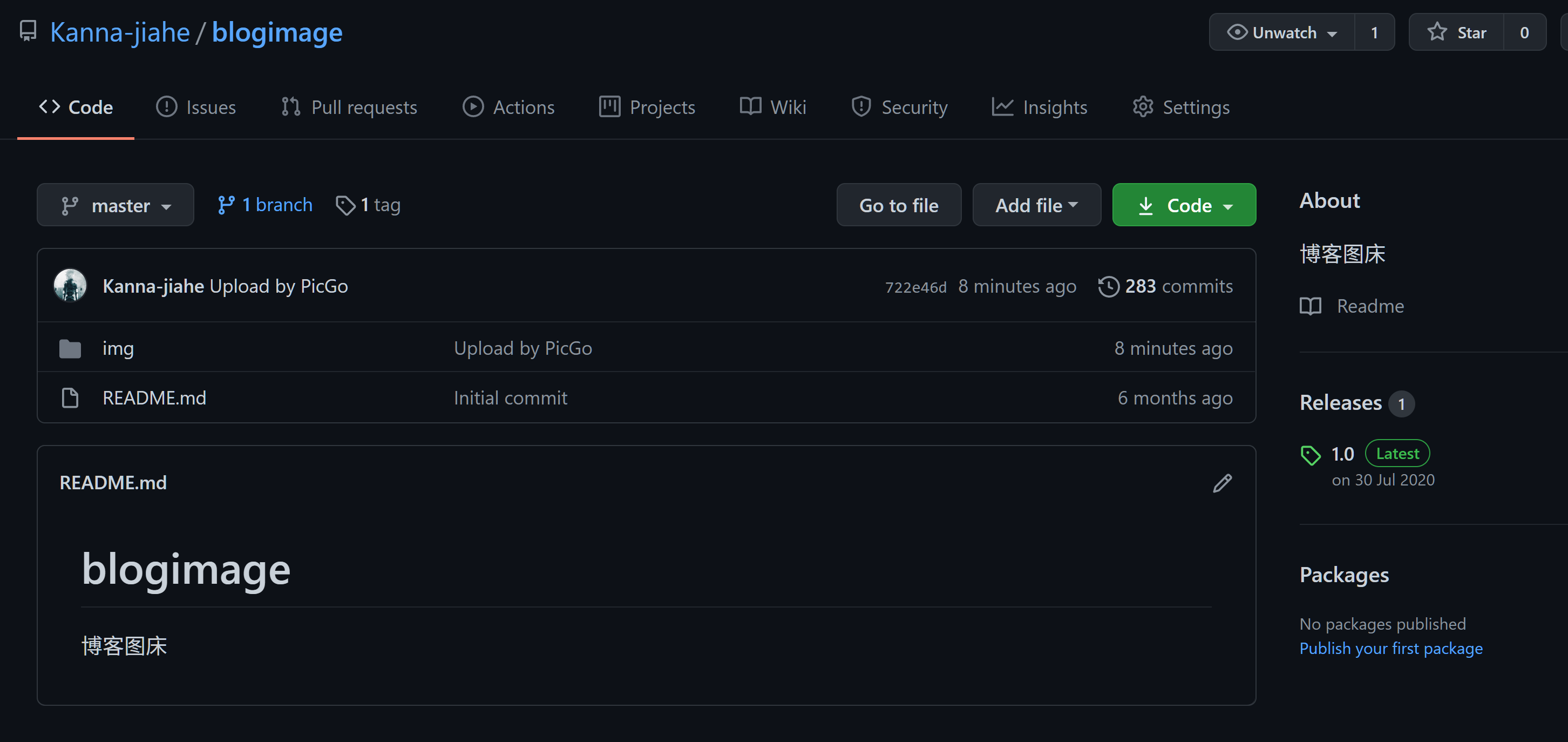The image size is (1568, 742).
Task: Click the green release tag icon
Action: (1310, 455)
